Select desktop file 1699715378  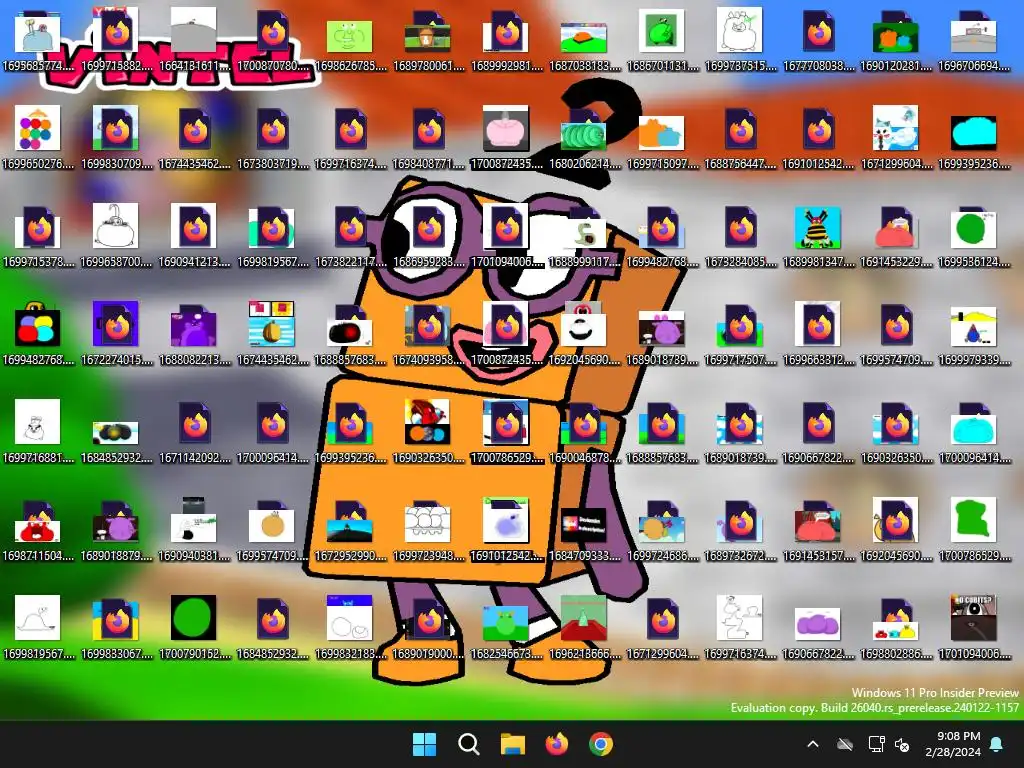coord(38,236)
